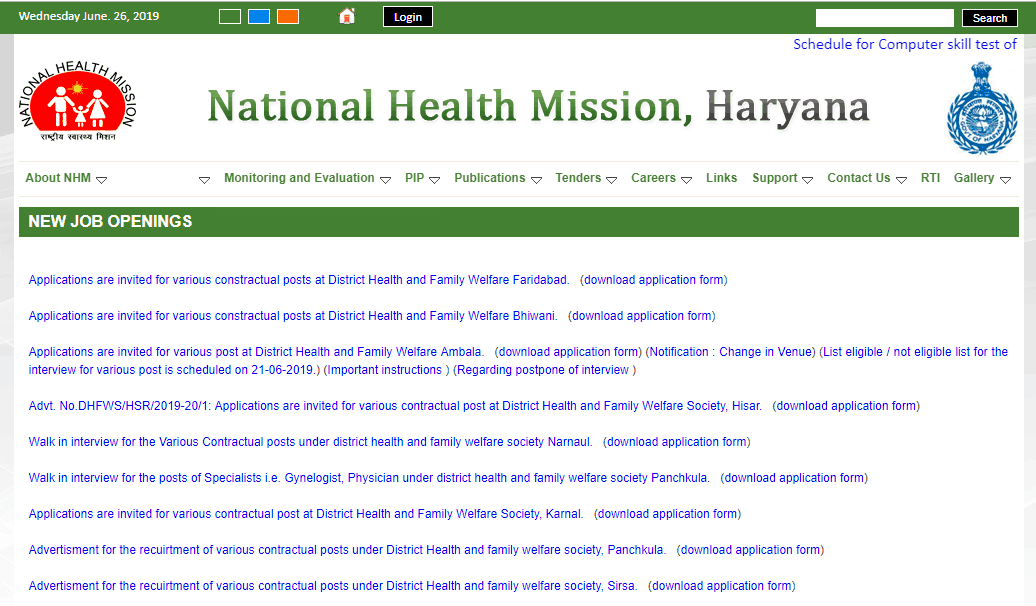The height and width of the screenshot is (606, 1036).
Task: Download the application form for Bhiwani
Action: point(642,316)
